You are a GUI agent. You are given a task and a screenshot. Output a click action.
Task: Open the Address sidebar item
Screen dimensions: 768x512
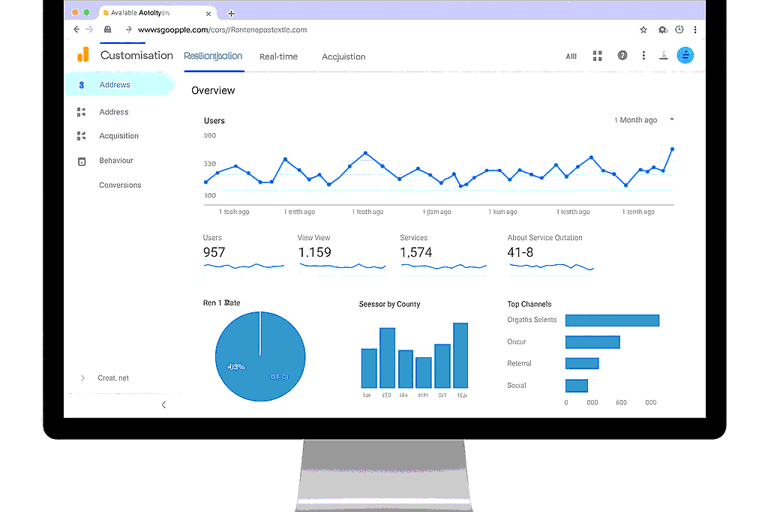pos(114,112)
